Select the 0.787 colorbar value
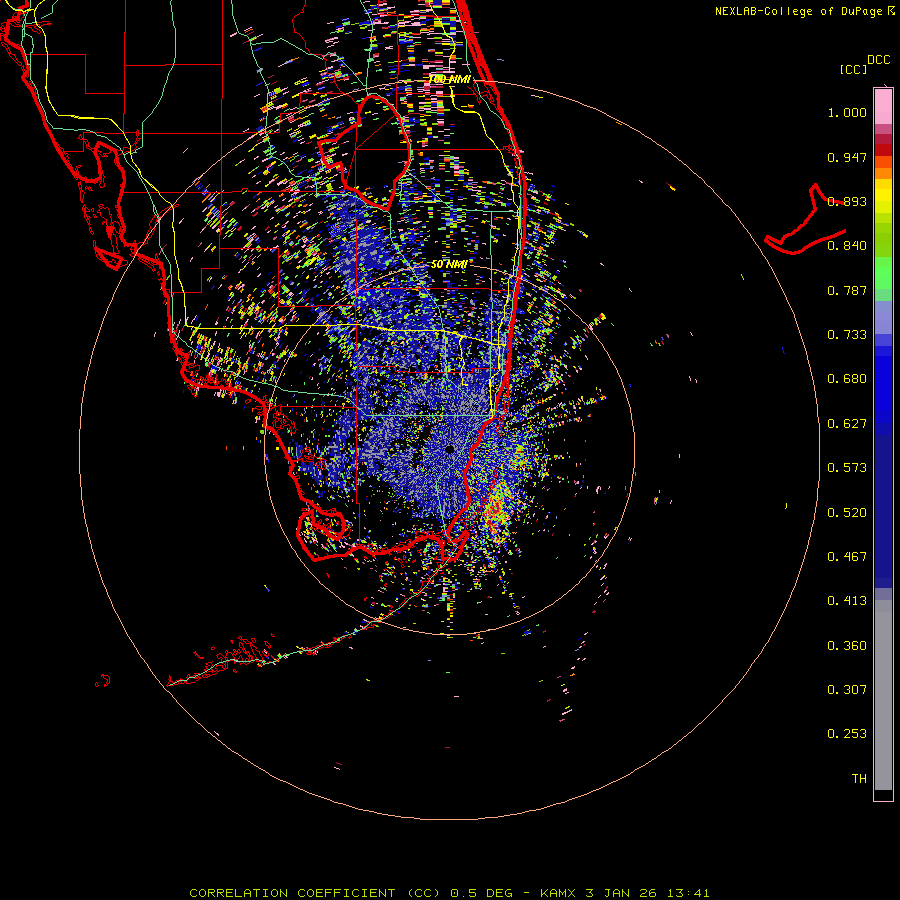The width and height of the screenshot is (900, 900). tap(847, 290)
